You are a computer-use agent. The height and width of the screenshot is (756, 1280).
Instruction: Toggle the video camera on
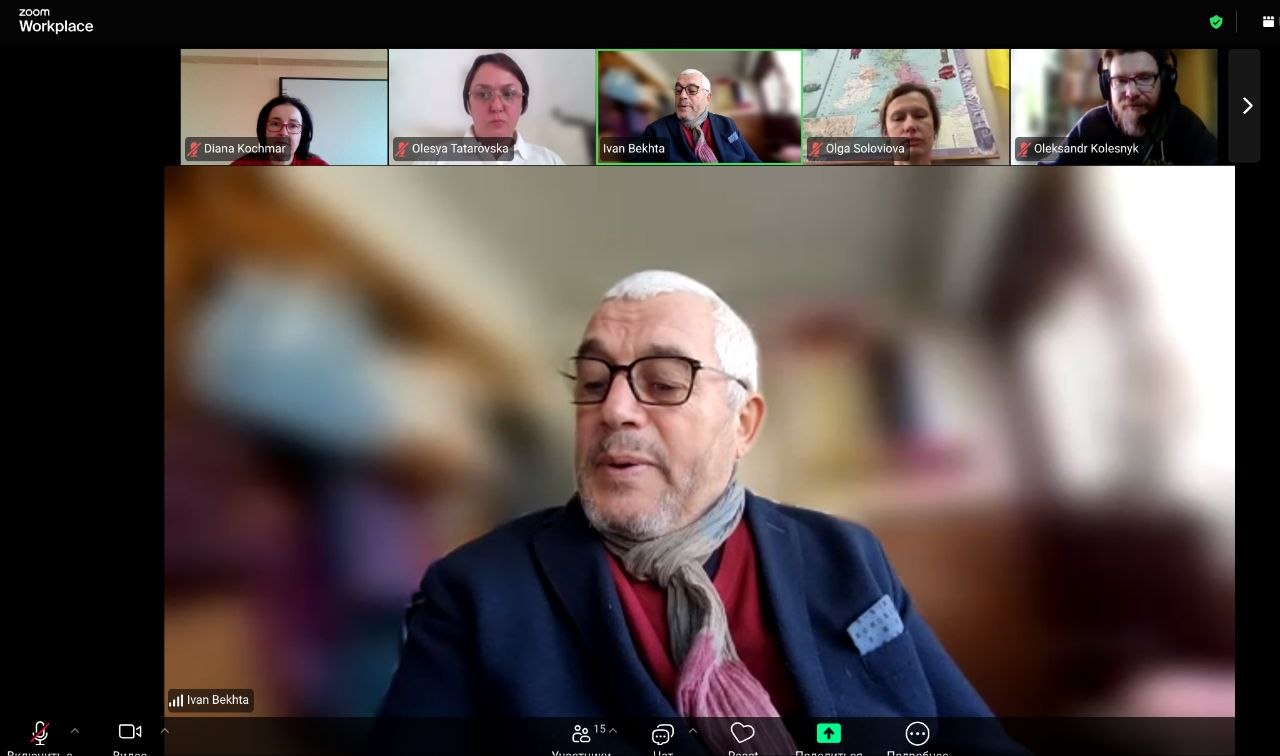click(130, 732)
